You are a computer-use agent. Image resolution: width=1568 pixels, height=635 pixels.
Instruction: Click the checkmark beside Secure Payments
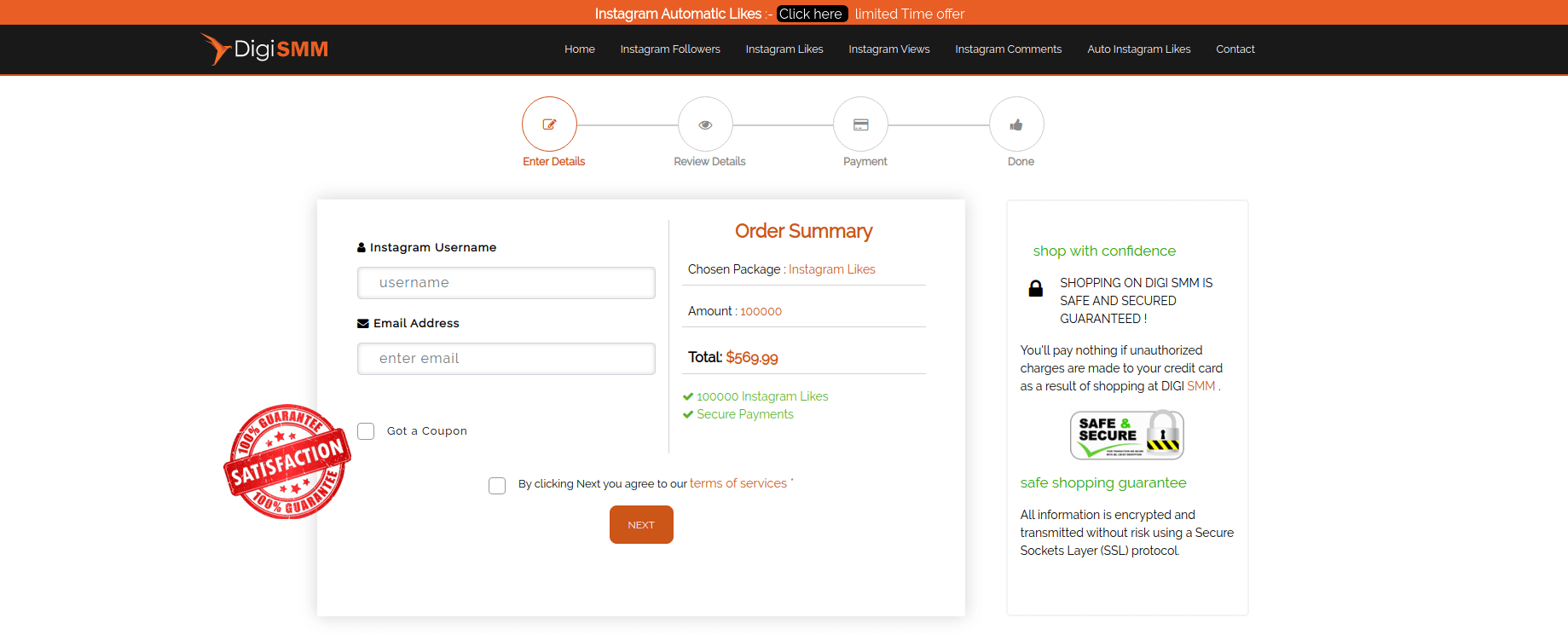click(x=688, y=414)
